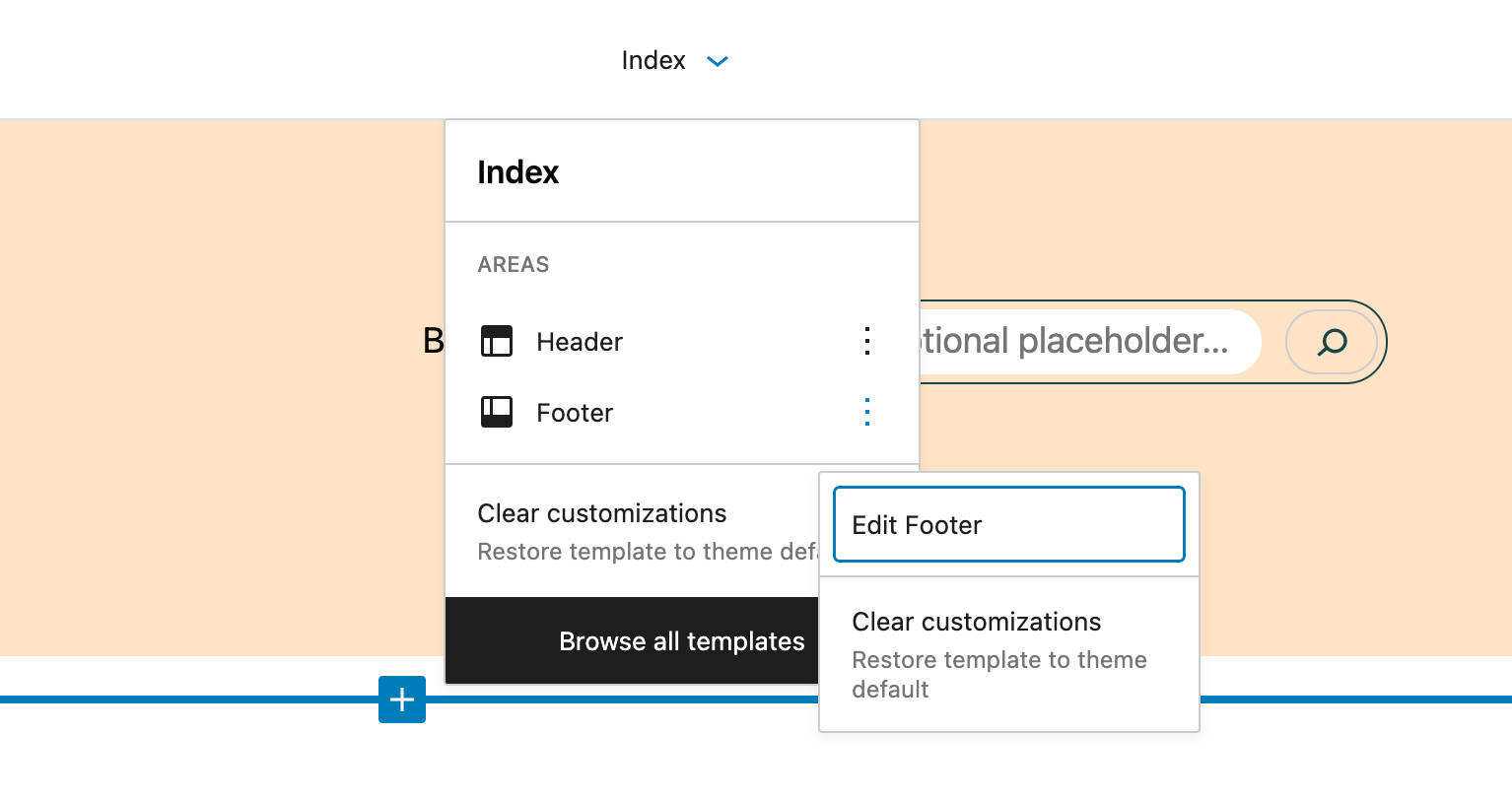The image size is (1512, 800).
Task: Select the Footer area label
Action: pyautogui.click(x=575, y=413)
